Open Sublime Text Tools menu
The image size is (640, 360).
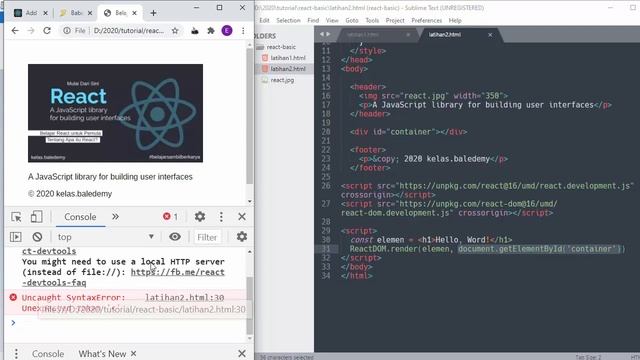(372, 20)
